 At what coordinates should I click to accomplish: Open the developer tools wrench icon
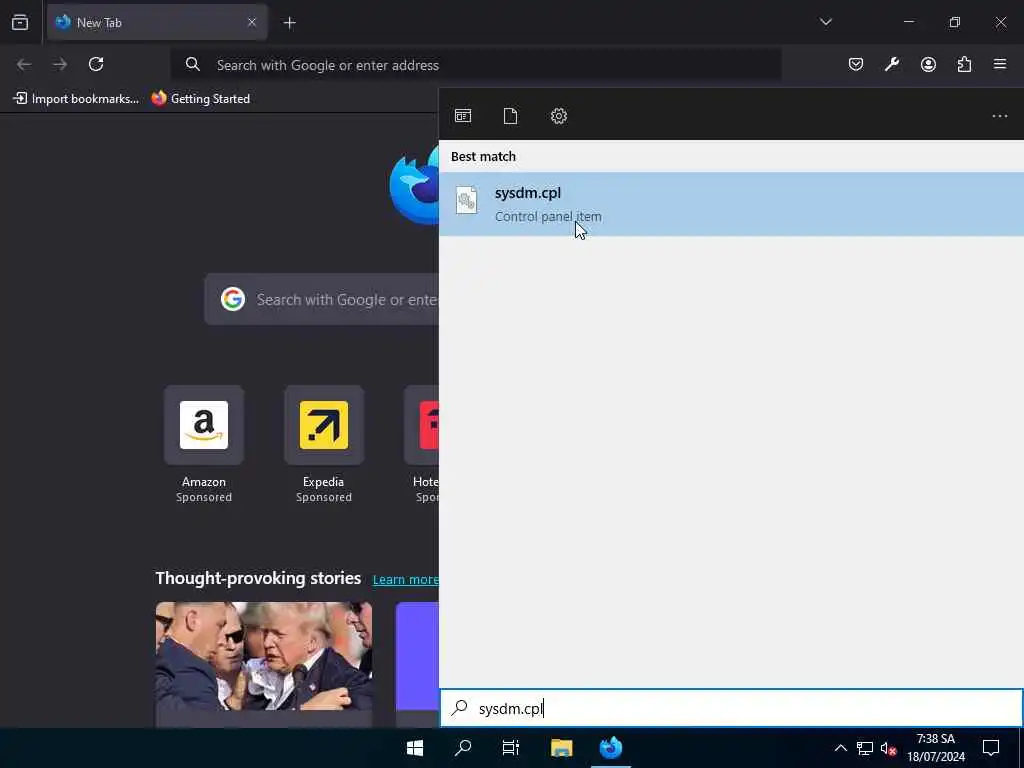[x=891, y=64]
